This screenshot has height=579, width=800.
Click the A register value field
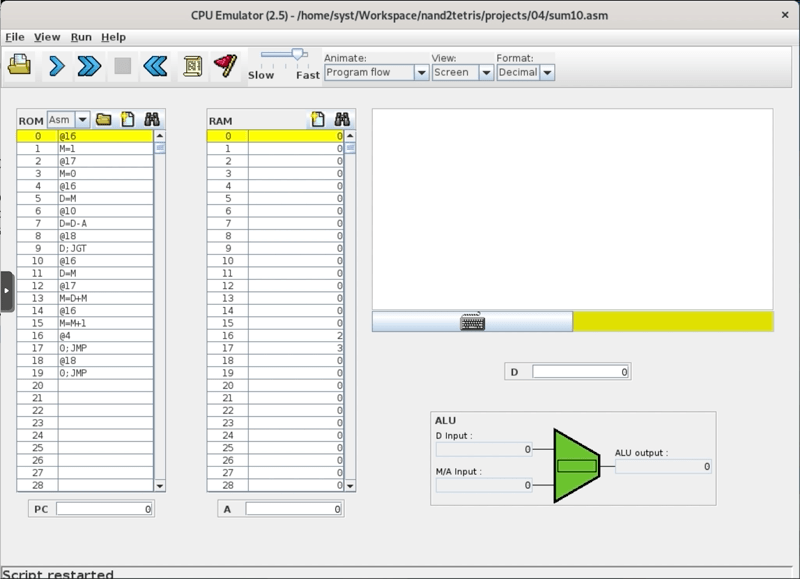point(295,509)
